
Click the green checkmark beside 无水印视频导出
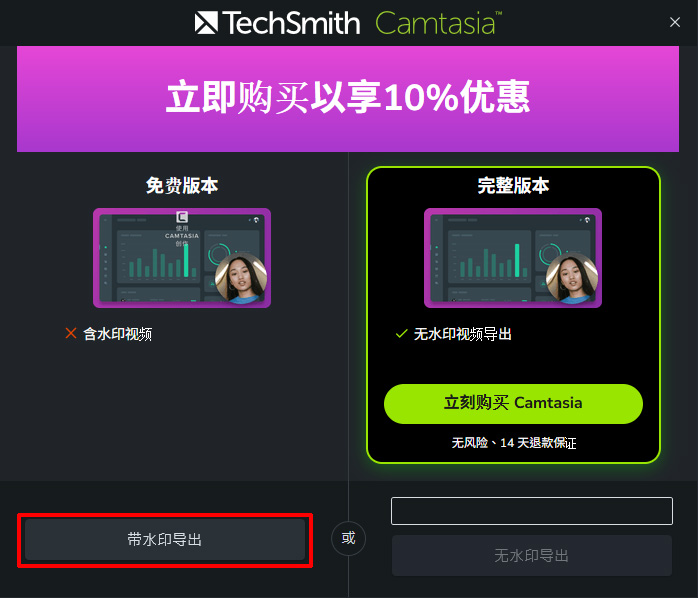[x=402, y=333]
